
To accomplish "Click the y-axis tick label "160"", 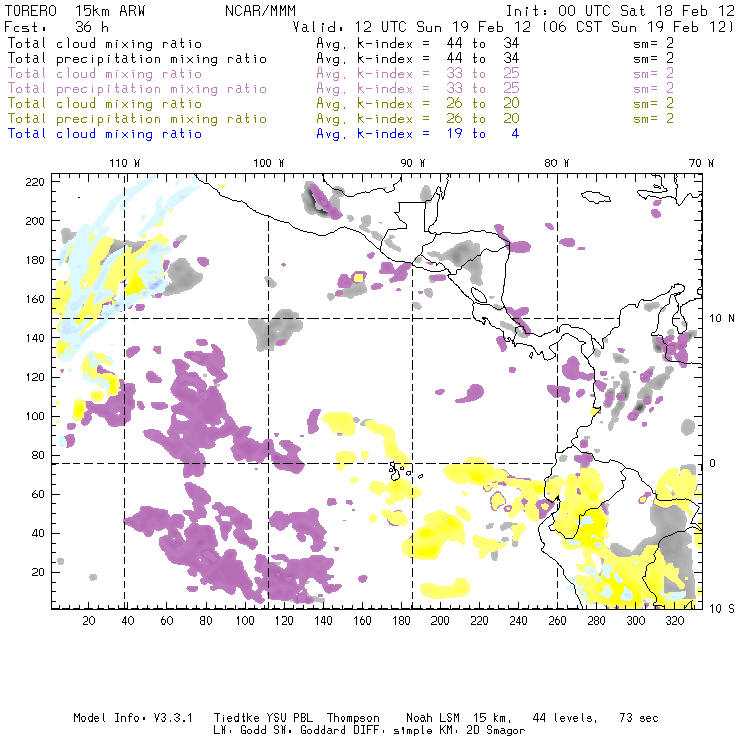I will pyautogui.click(x=35, y=299).
